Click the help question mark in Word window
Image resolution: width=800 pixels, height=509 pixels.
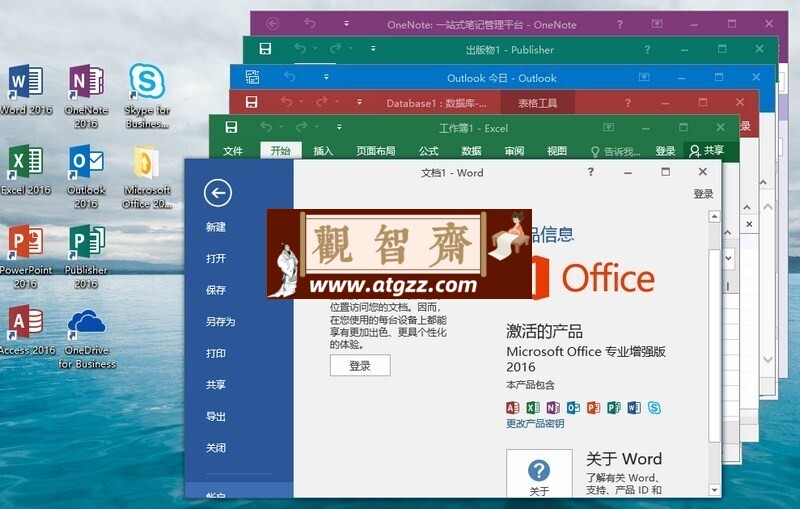click(x=590, y=172)
